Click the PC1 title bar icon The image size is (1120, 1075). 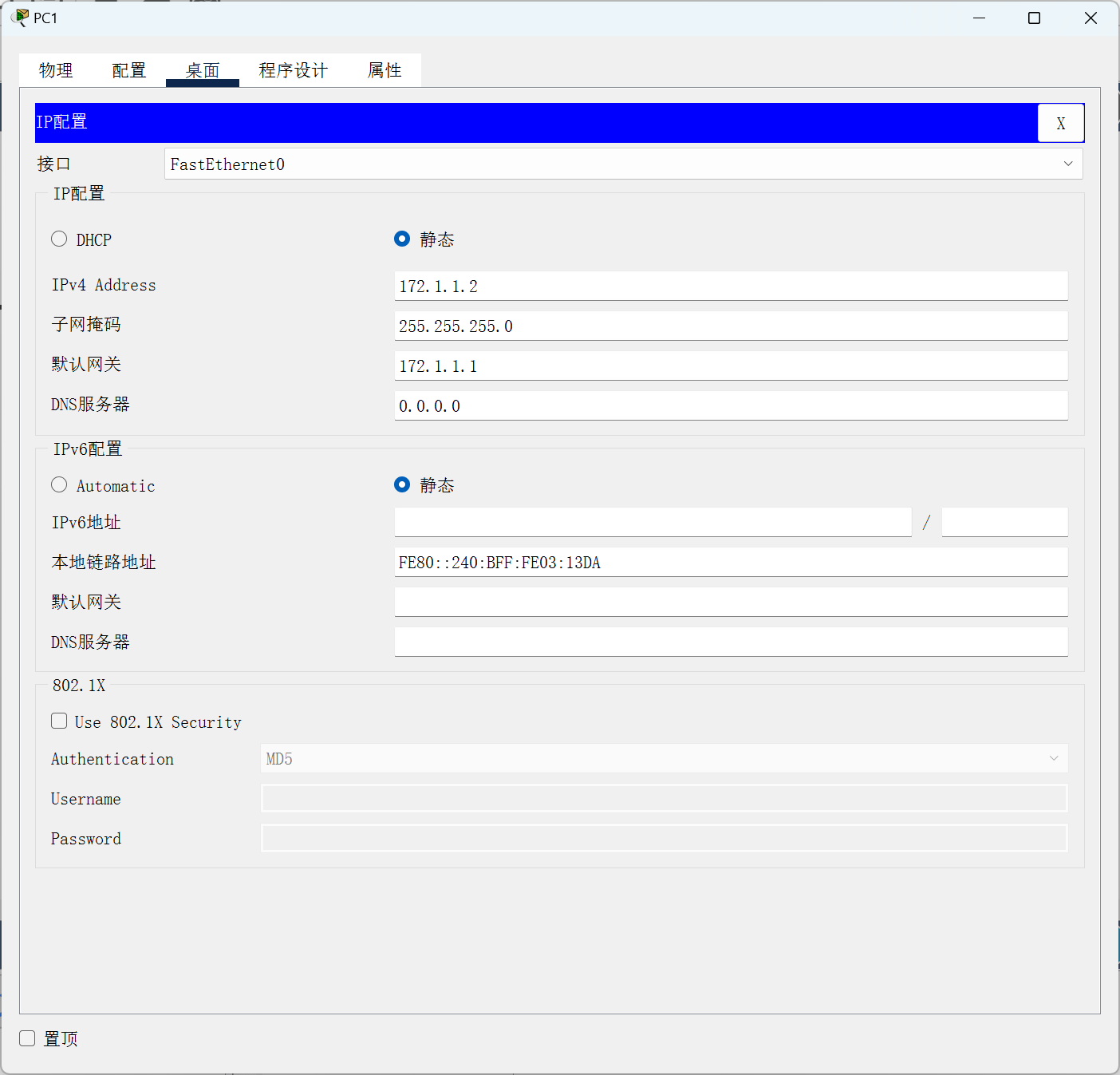pyautogui.click(x=20, y=17)
